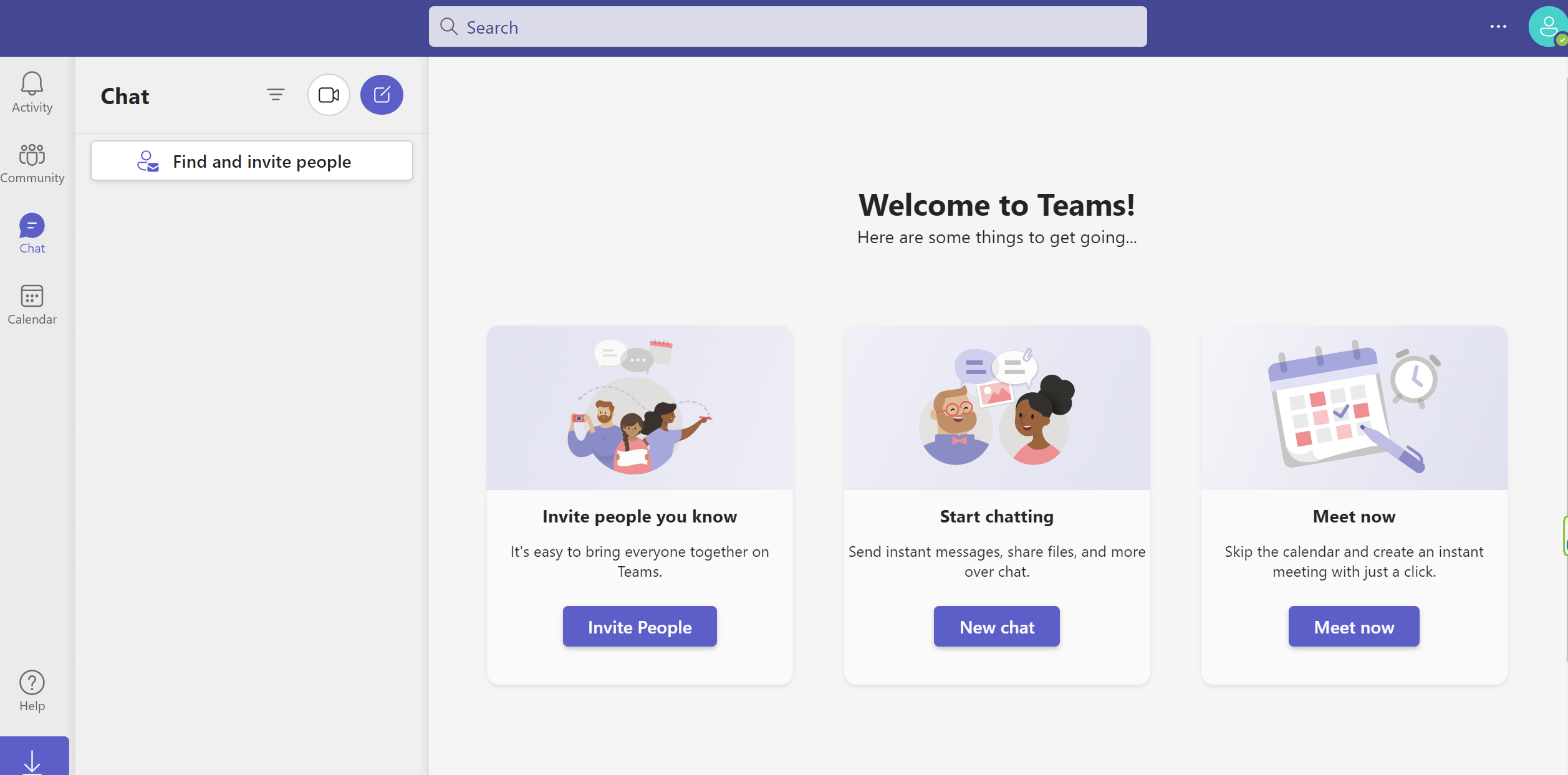
Task: Select the Chat tab in the sidebar
Action: point(32,233)
